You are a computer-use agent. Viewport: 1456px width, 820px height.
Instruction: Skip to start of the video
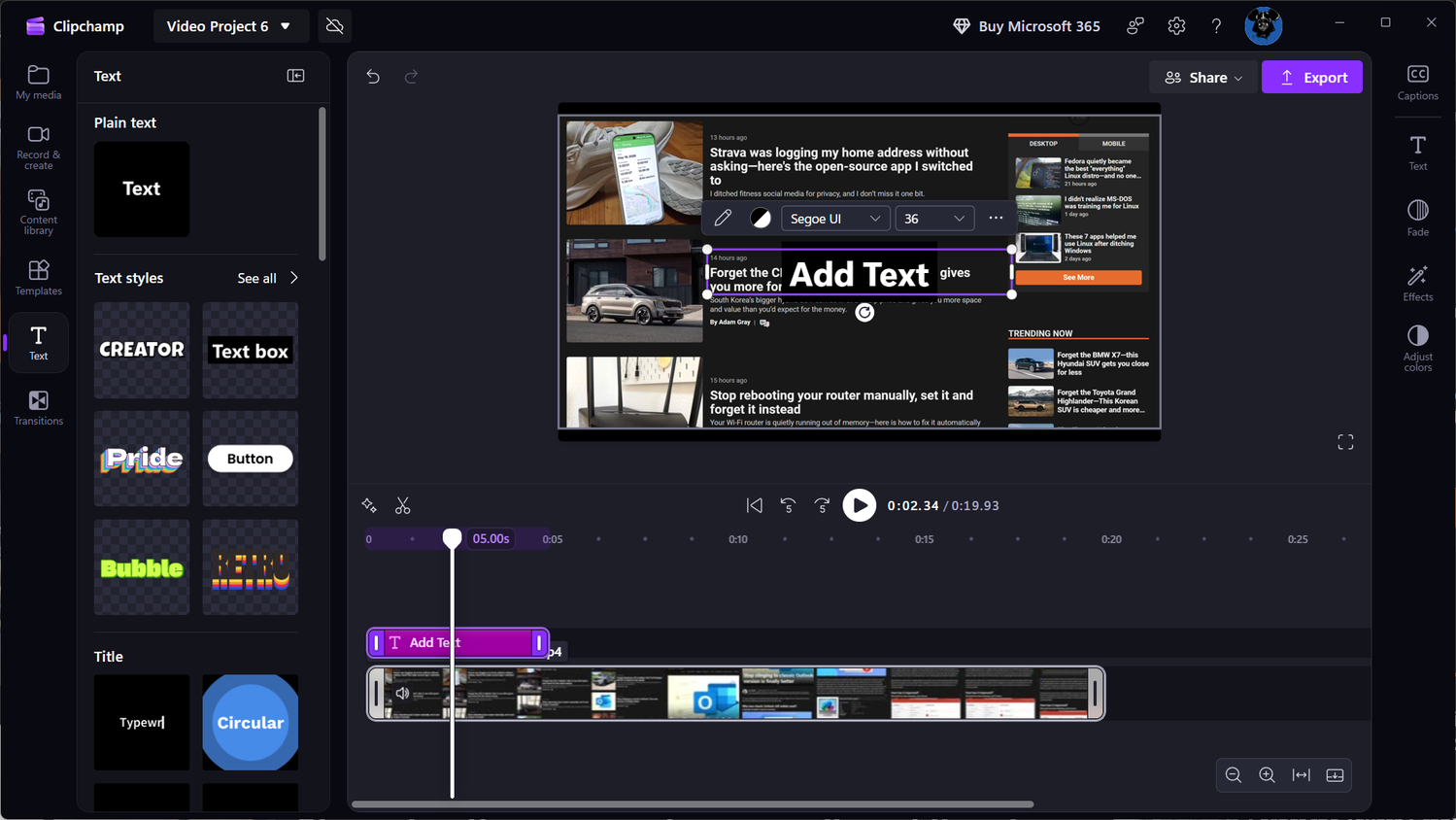[755, 505]
